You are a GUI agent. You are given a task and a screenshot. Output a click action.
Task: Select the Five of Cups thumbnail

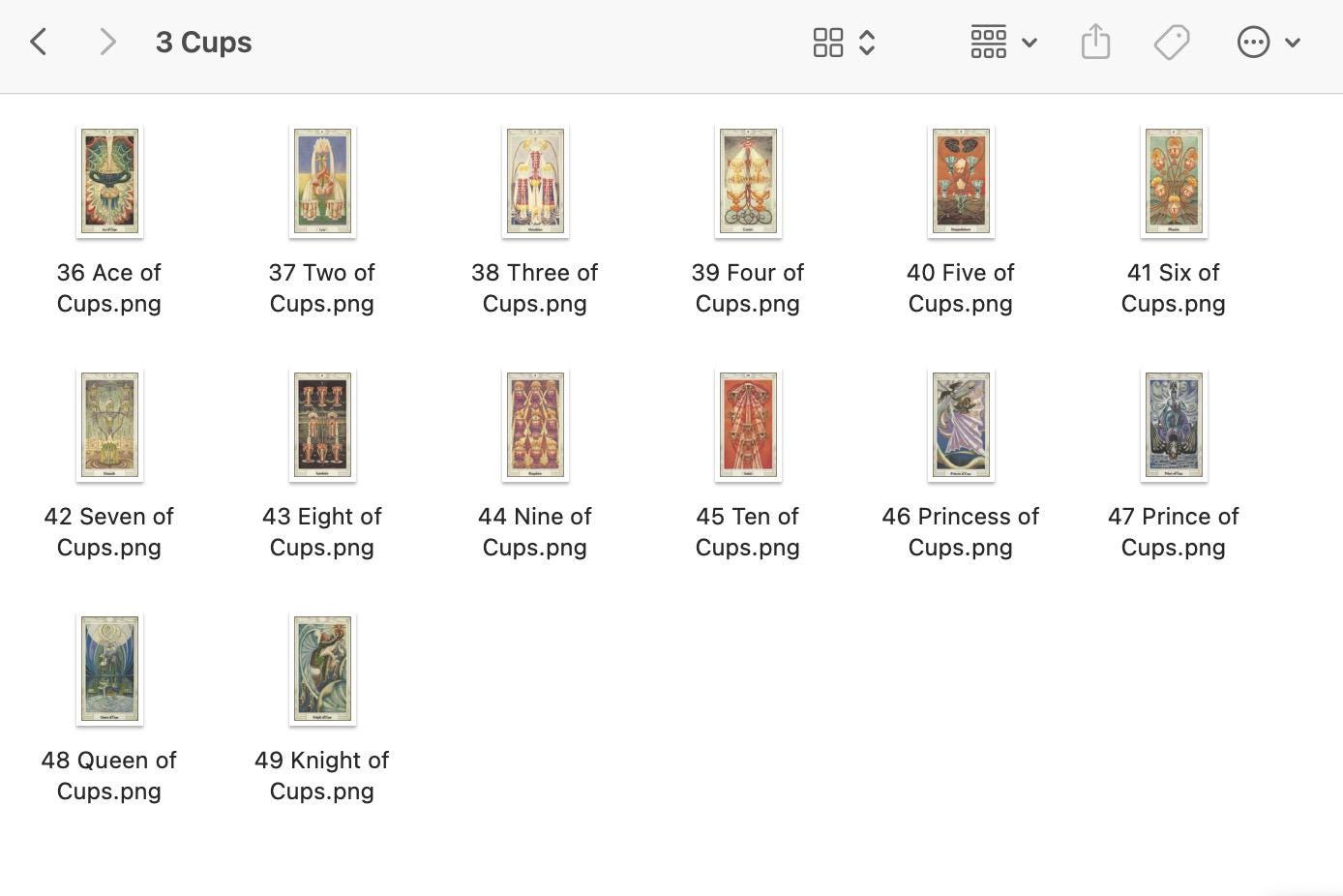click(961, 182)
